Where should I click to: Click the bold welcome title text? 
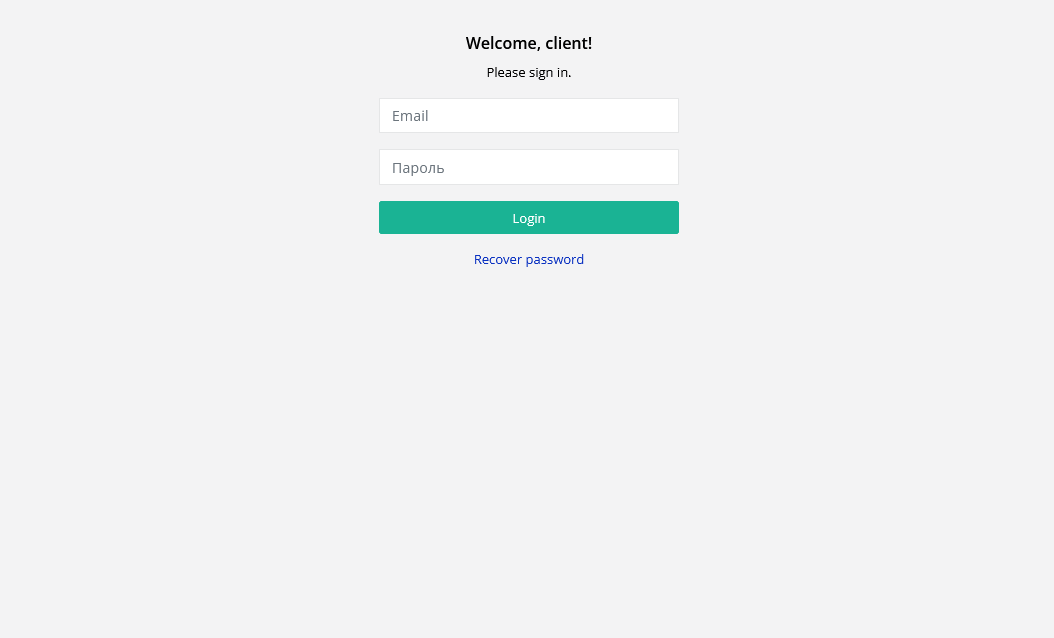click(528, 43)
